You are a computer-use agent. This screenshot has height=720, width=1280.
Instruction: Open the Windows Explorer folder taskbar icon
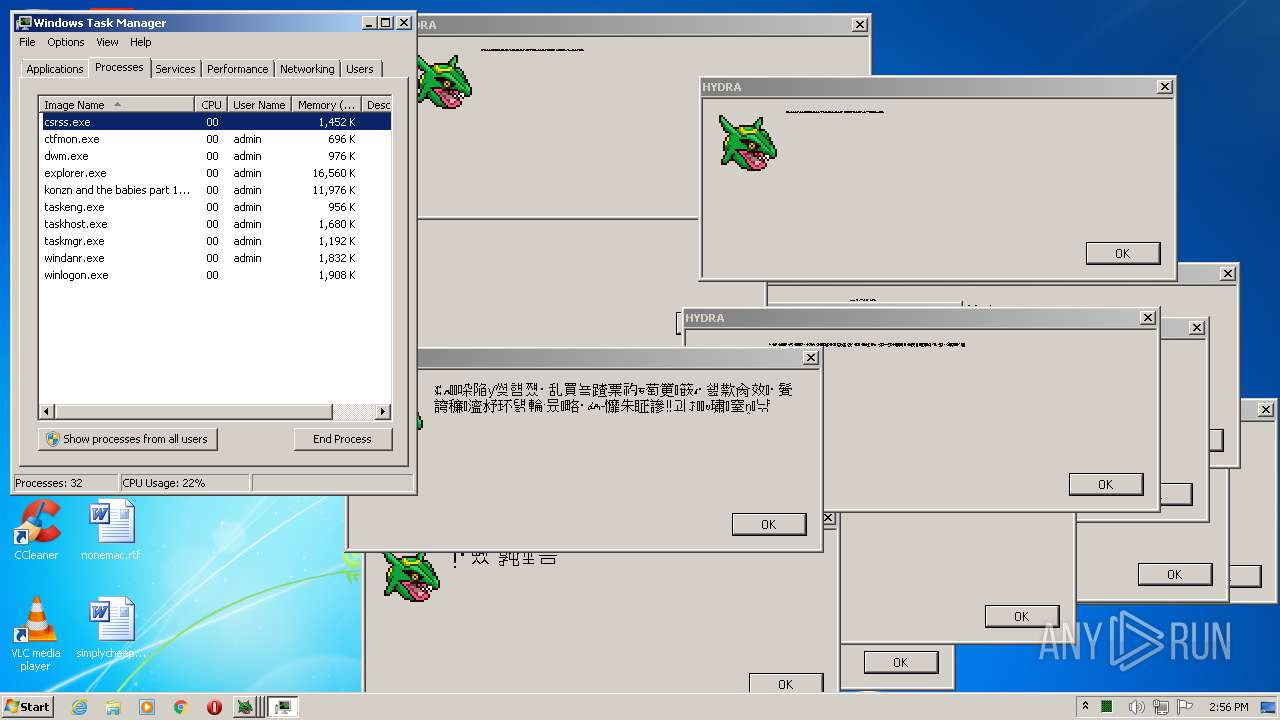(113, 707)
